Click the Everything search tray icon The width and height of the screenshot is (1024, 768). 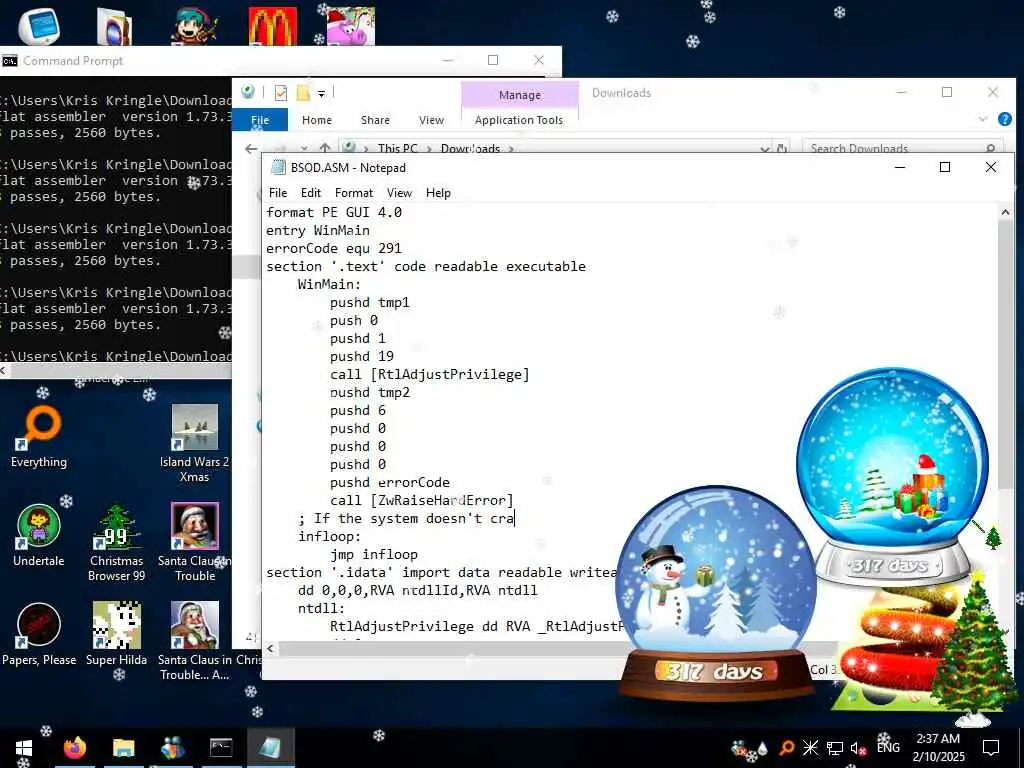point(787,748)
